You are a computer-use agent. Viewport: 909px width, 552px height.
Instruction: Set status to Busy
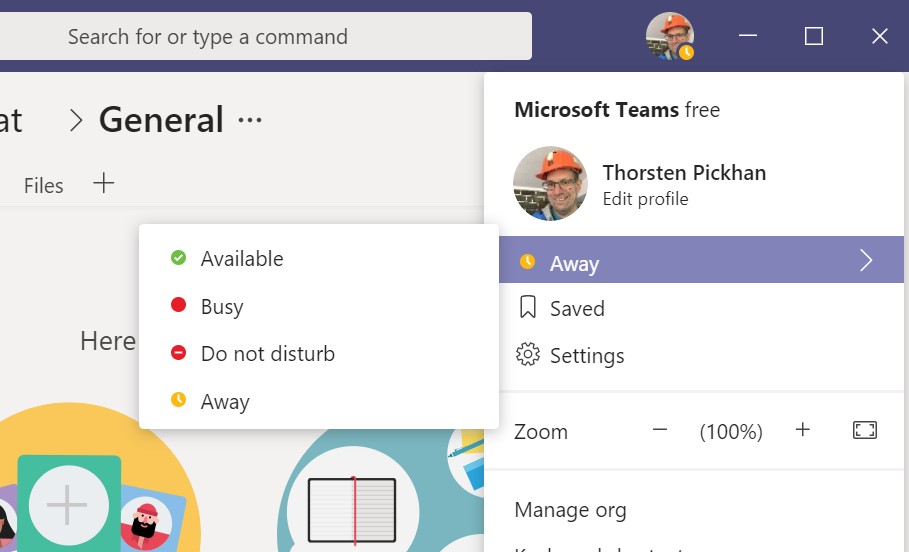pos(222,306)
